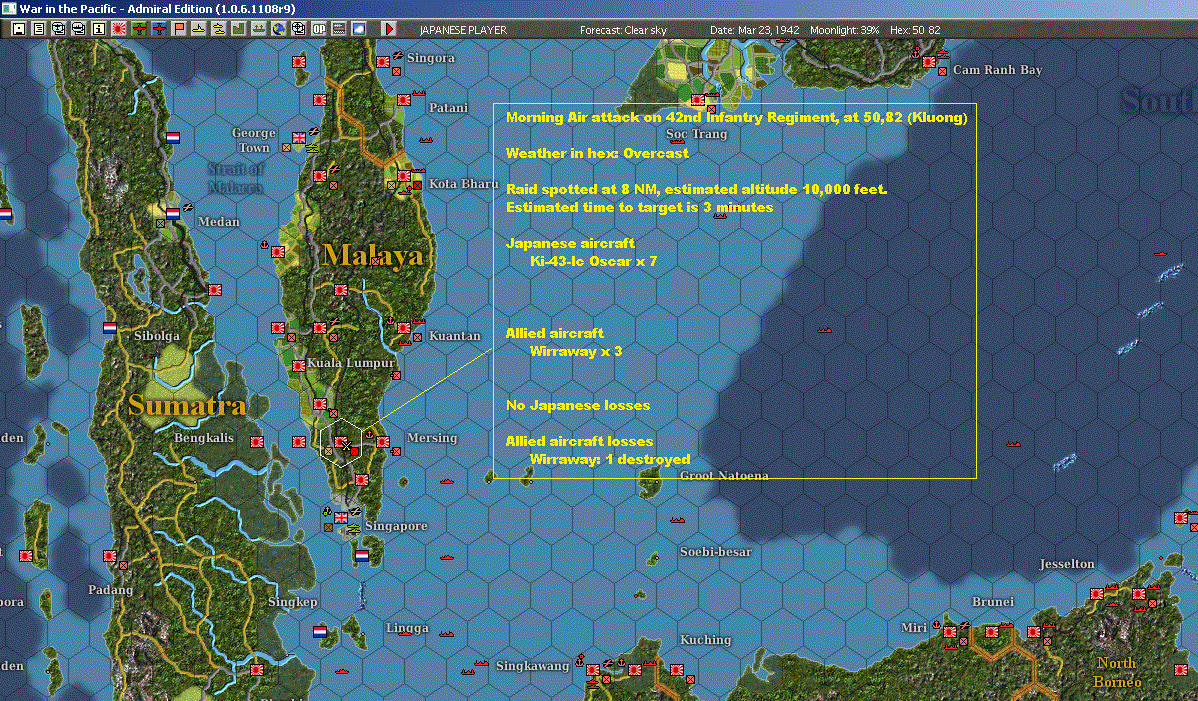Click the cloud weather toolbar icon
Screen dimensions: 1198x701
coord(358,29)
